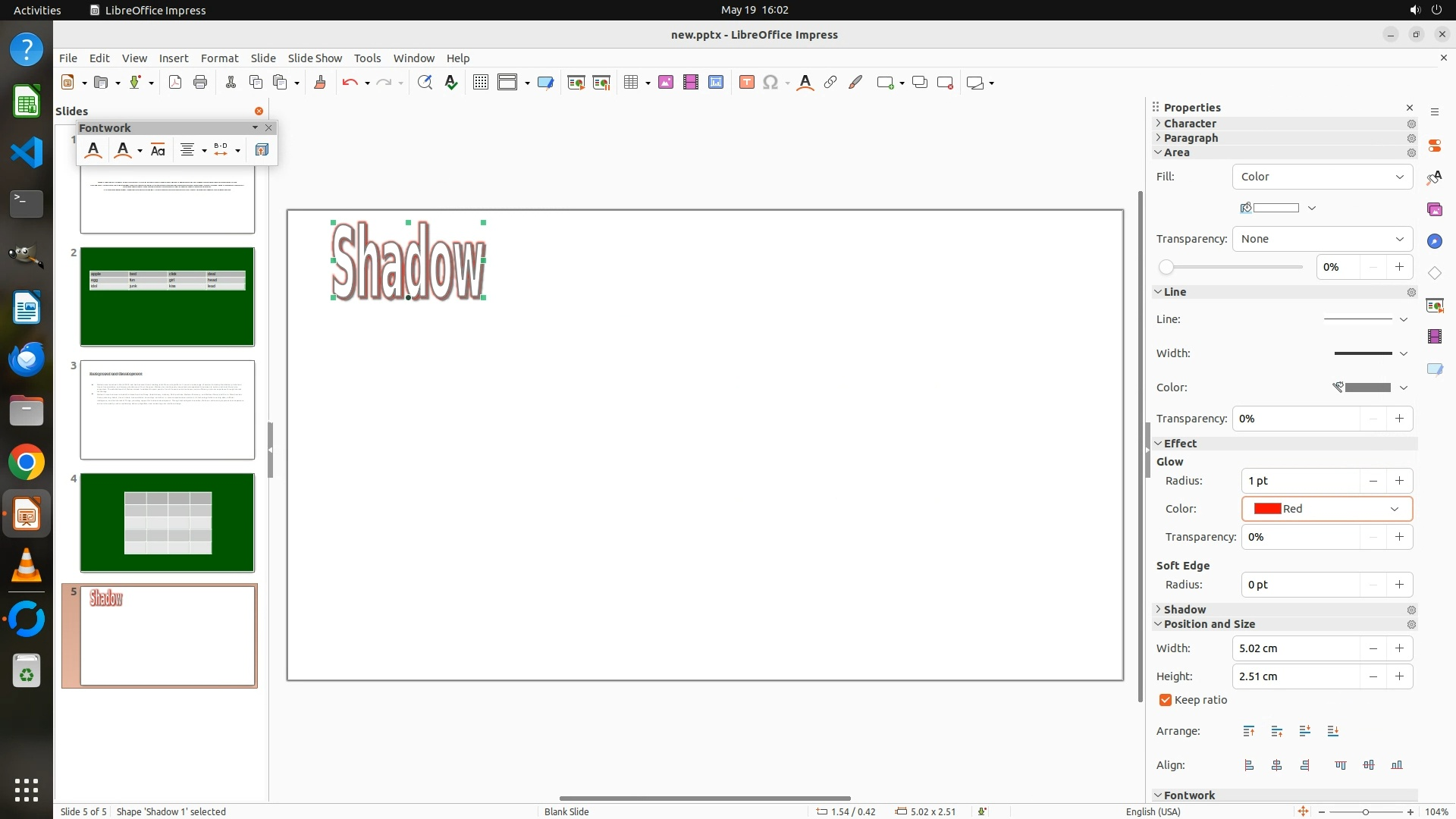
Task: Expand the Character section in Properties
Action: (1189, 124)
